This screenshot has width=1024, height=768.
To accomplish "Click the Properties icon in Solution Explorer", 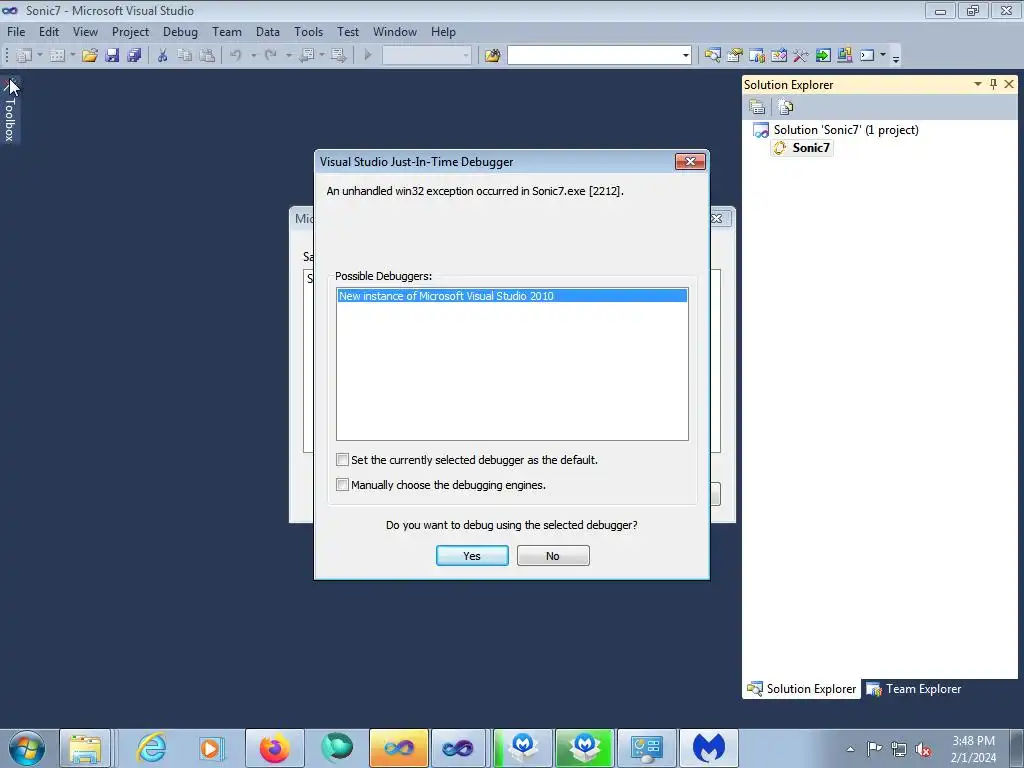I will 758,107.
